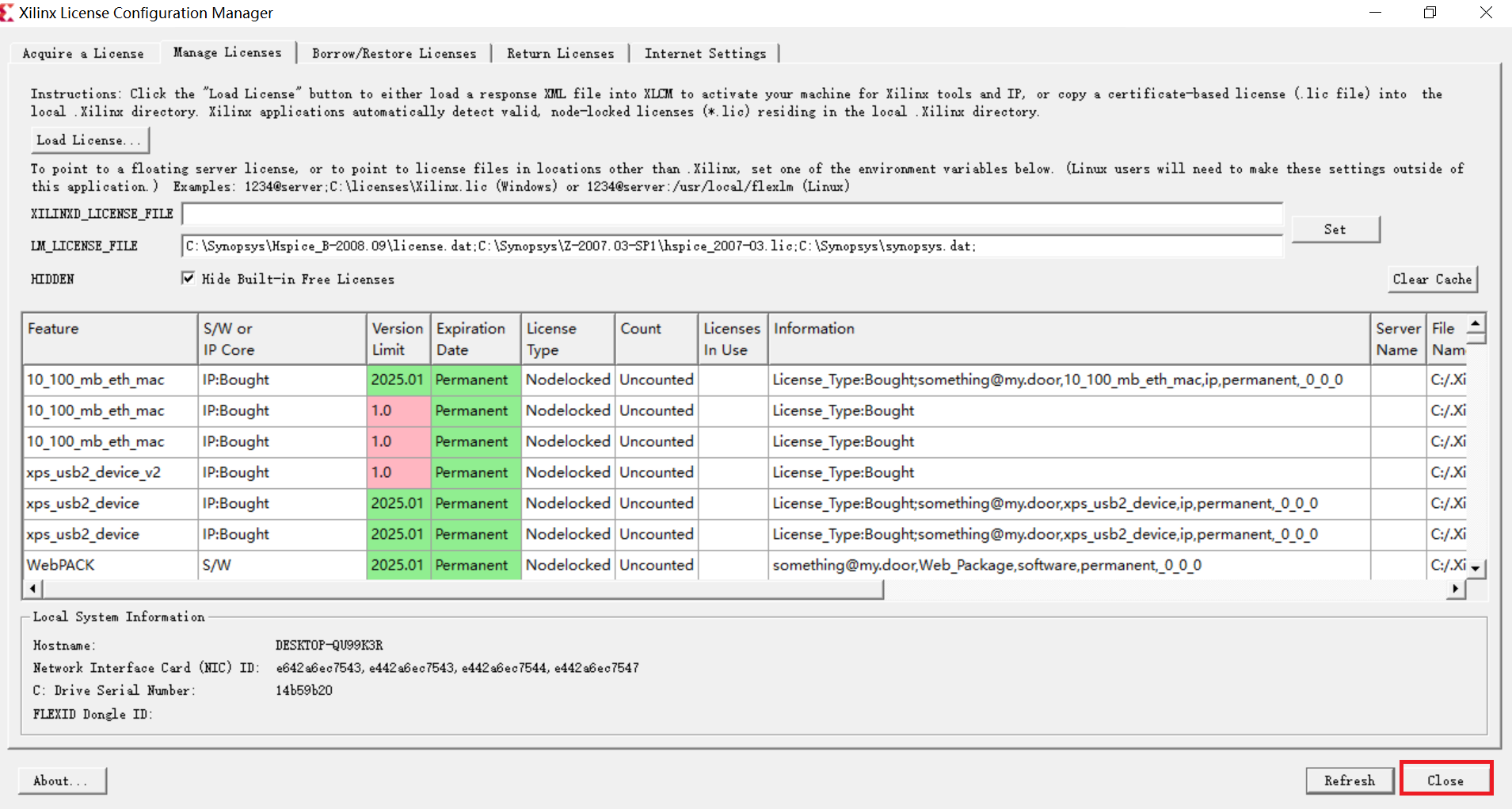This screenshot has height=809, width=1512.
Task: Click the horizontal scroll left arrow
Action: pyautogui.click(x=32, y=589)
